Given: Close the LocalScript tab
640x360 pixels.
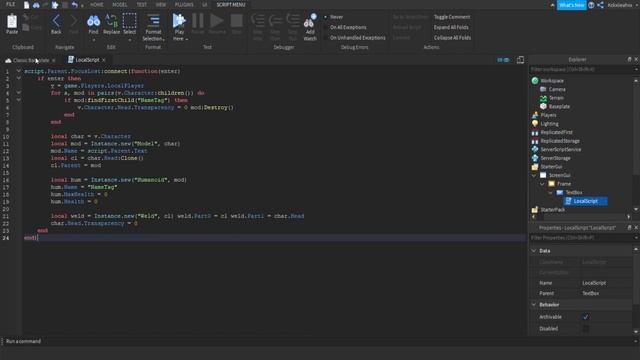Looking at the screenshot, I should (x=104, y=60).
